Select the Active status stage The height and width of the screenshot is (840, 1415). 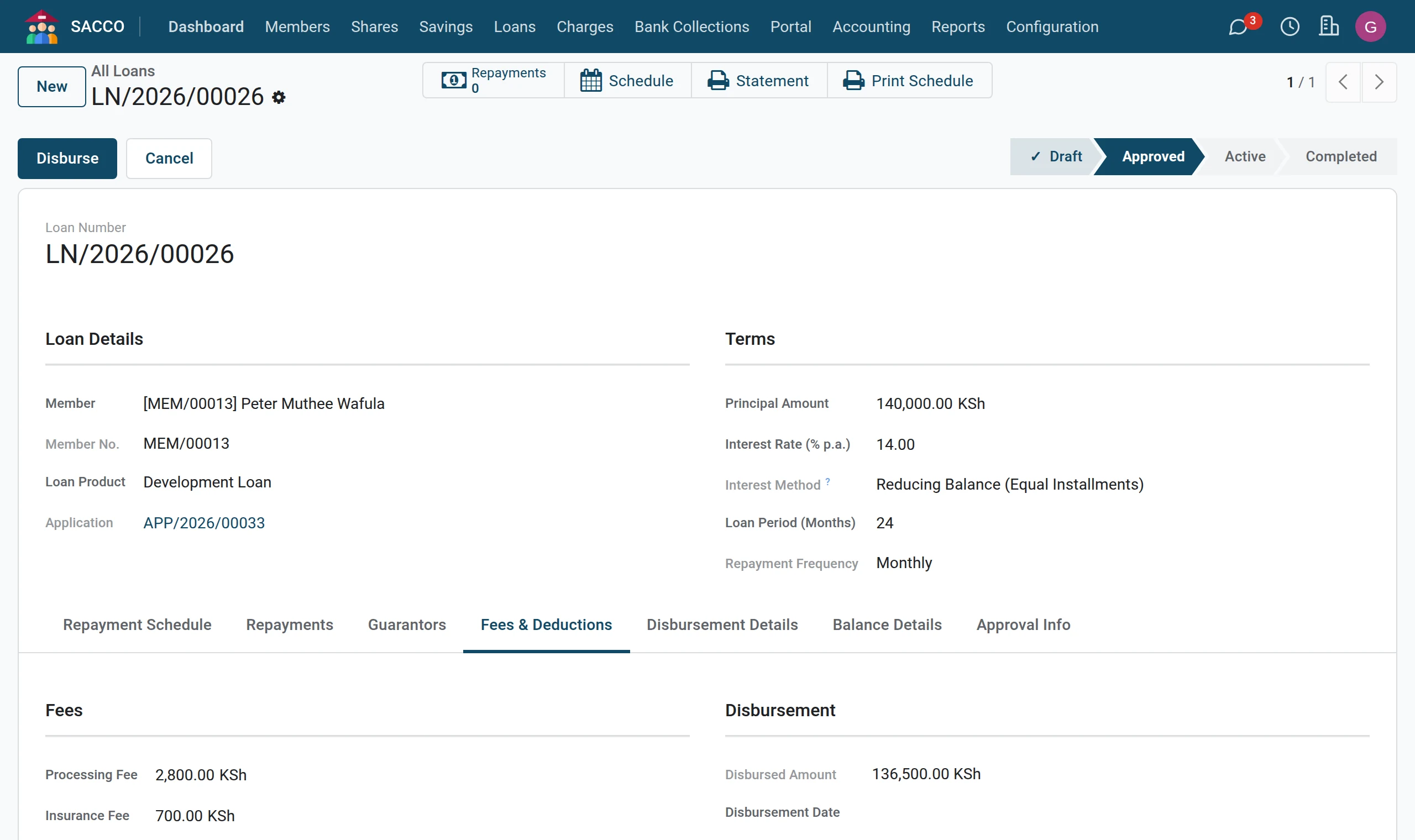pyautogui.click(x=1245, y=156)
